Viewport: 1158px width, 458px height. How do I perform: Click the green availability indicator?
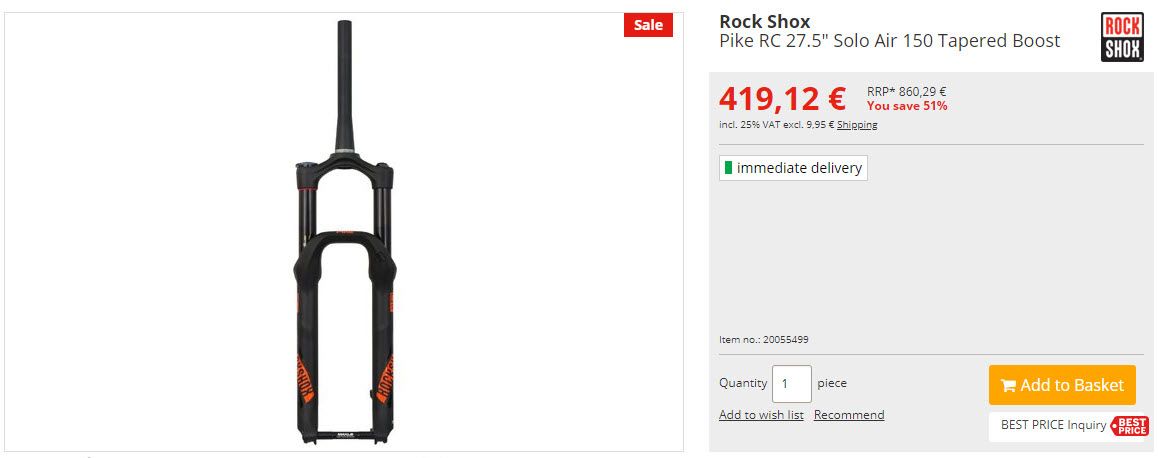728,168
